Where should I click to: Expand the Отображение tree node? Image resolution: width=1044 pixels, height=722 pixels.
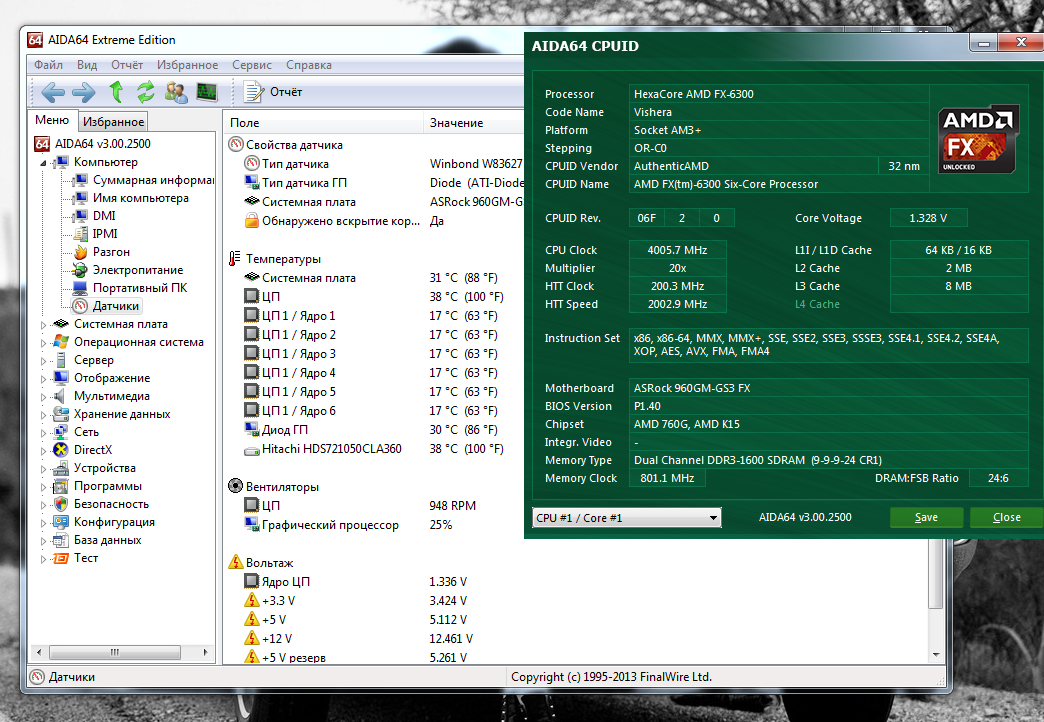tap(43, 379)
